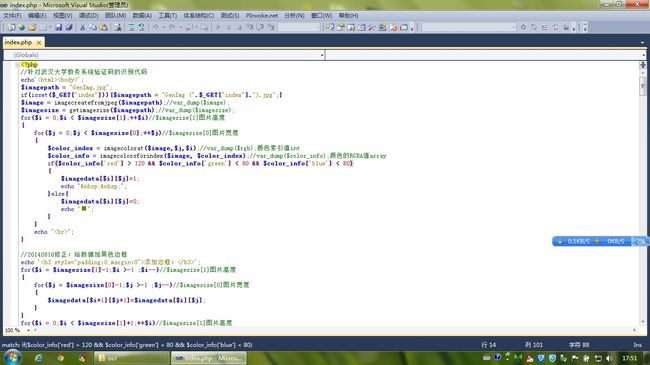The height and width of the screenshot is (365, 650).
Task: Open the 编辑(E) menu
Action: pyautogui.click(x=37, y=15)
